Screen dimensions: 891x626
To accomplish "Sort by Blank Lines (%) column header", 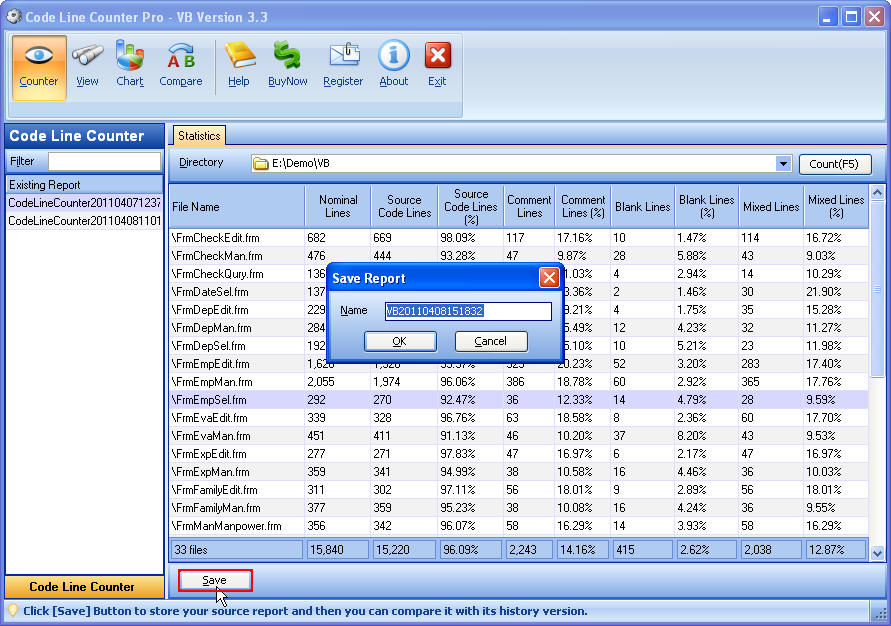I will [x=707, y=207].
